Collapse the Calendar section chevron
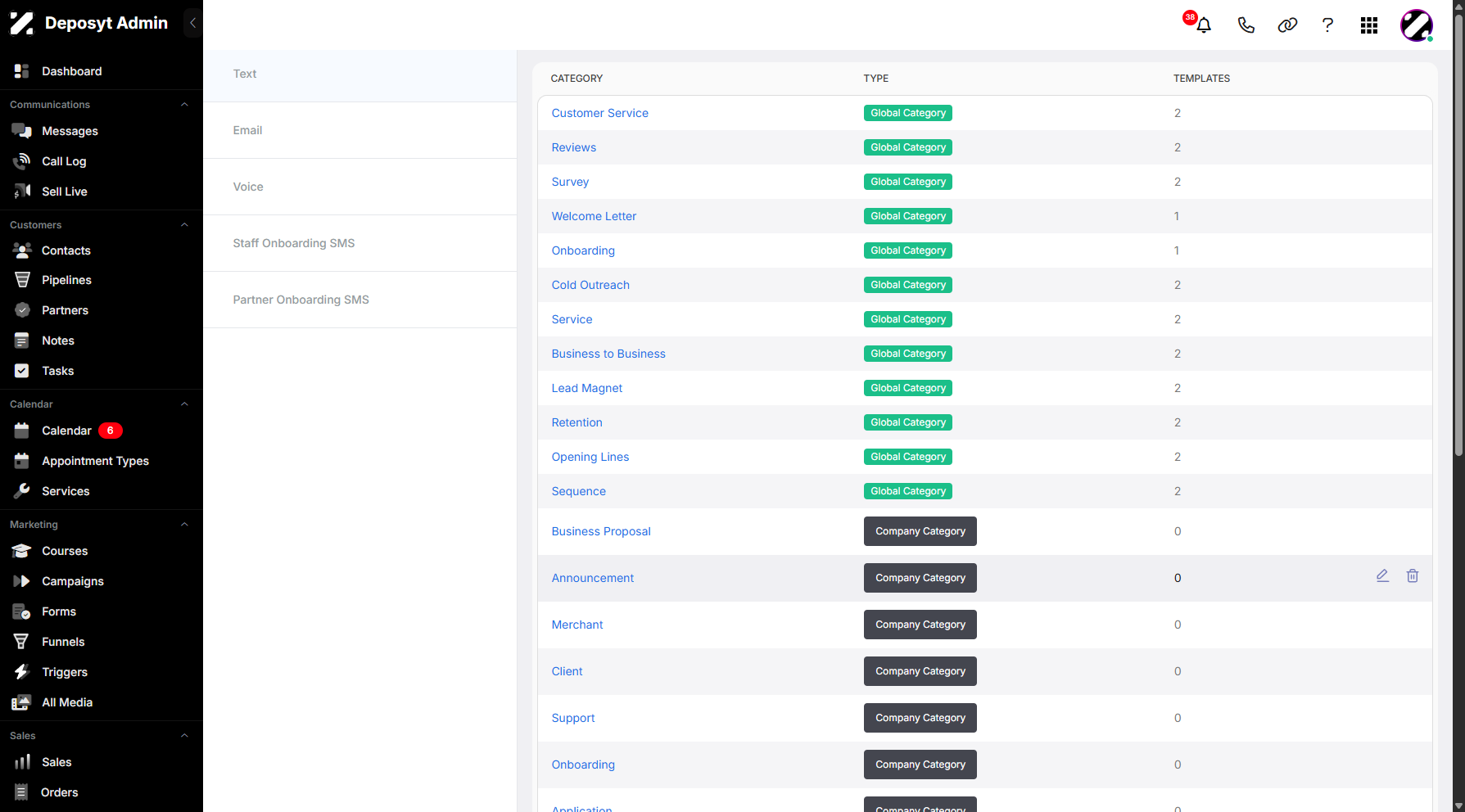The height and width of the screenshot is (812, 1465). (184, 404)
